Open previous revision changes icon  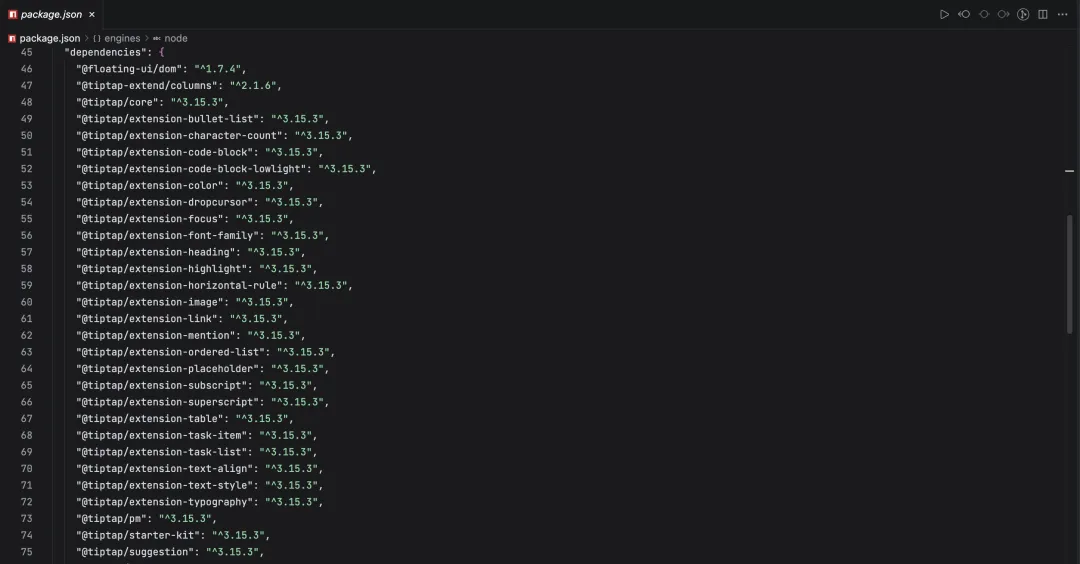click(x=964, y=14)
